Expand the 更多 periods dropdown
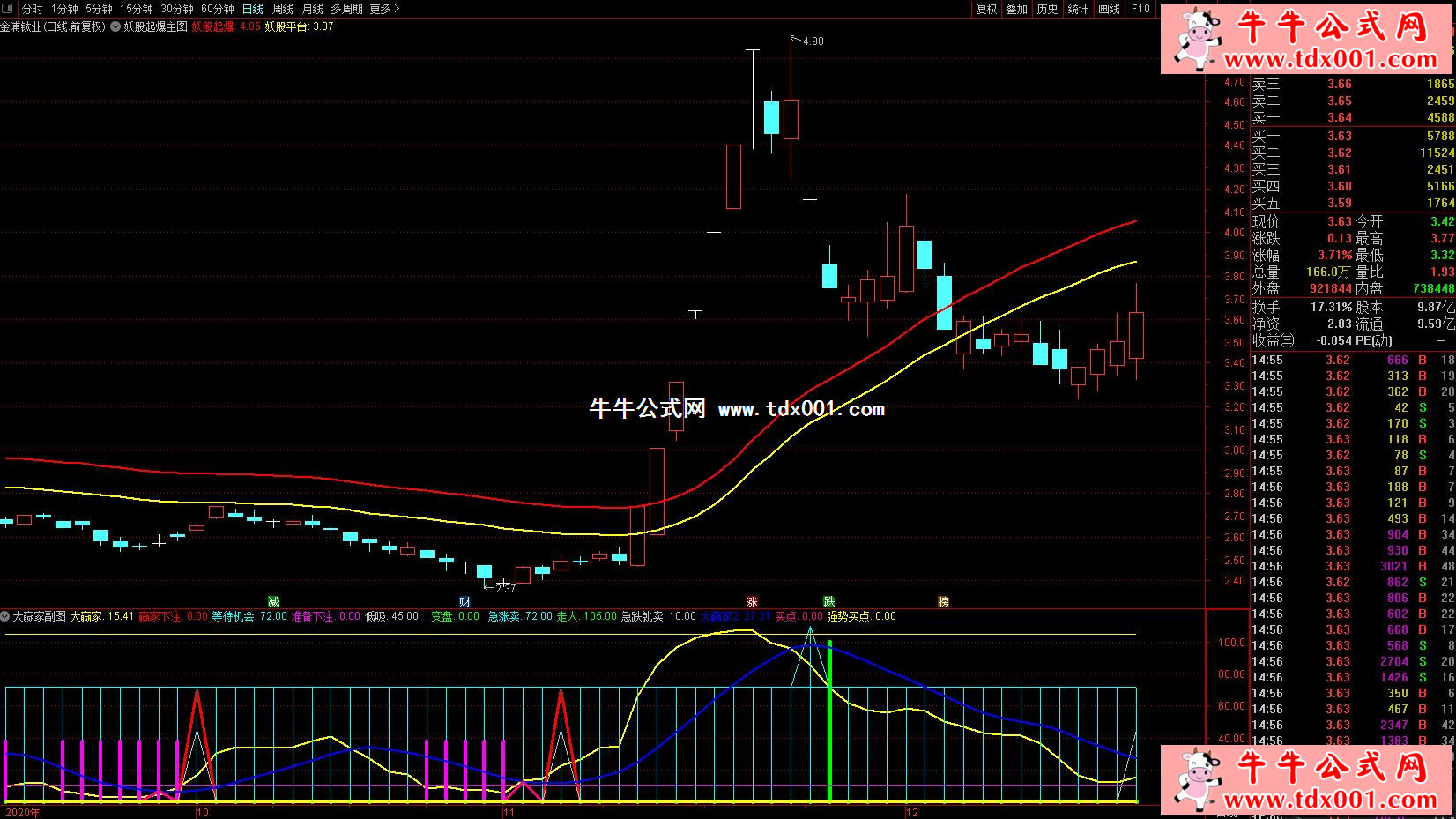Viewport: 1456px width, 819px height. click(x=385, y=9)
